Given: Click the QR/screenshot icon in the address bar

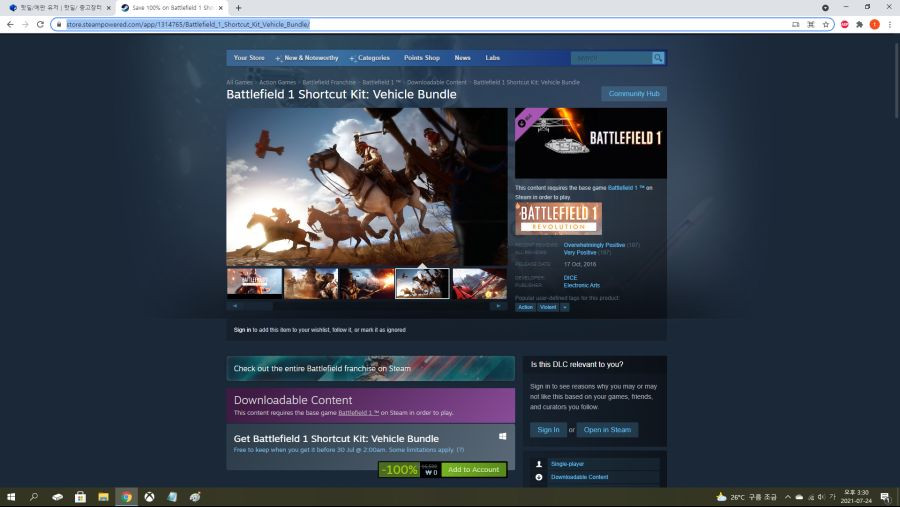Looking at the screenshot, I should point(810,24).
